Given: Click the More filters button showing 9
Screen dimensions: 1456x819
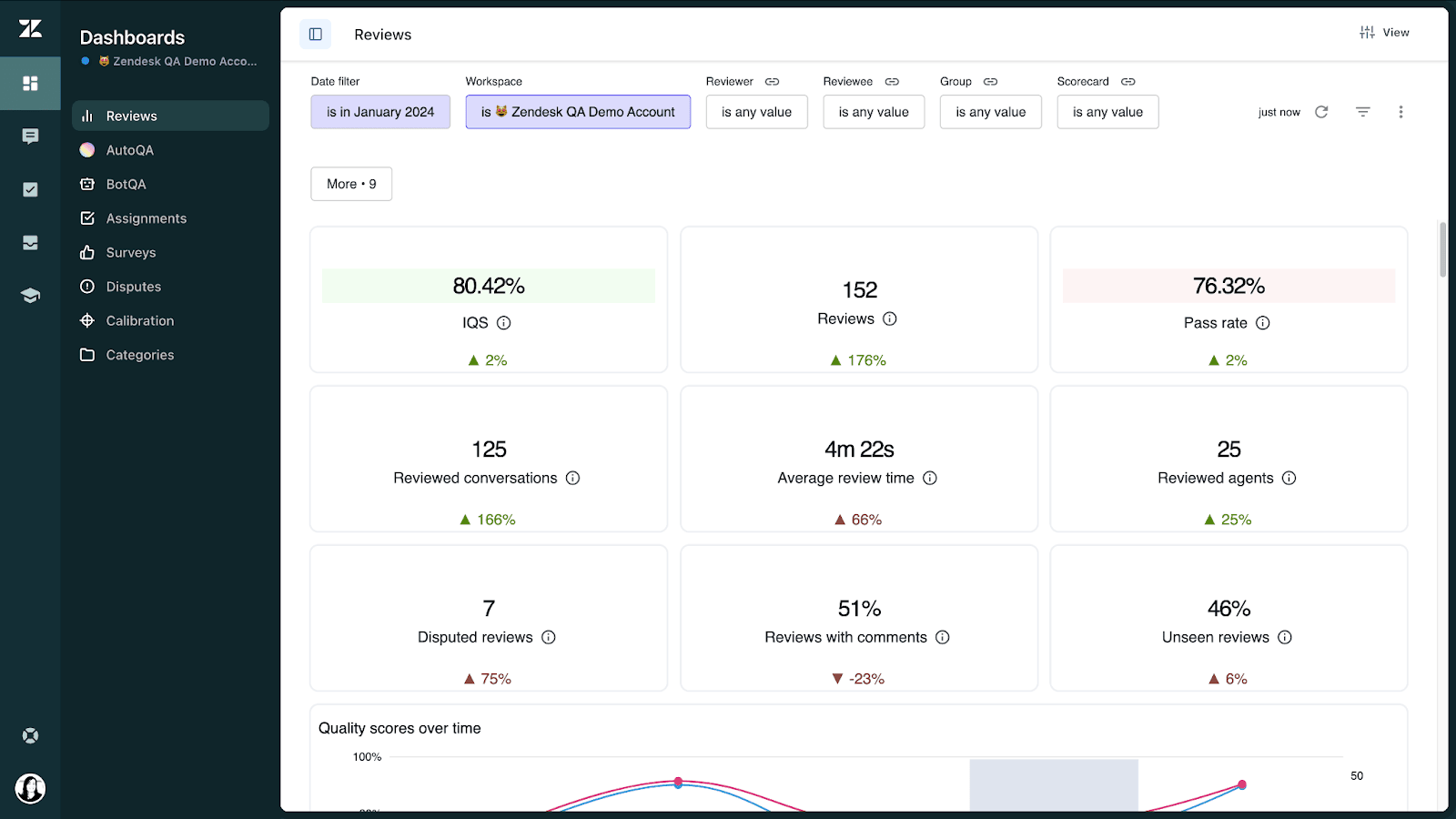Looking at the screenshot, I should pos(350,183).
